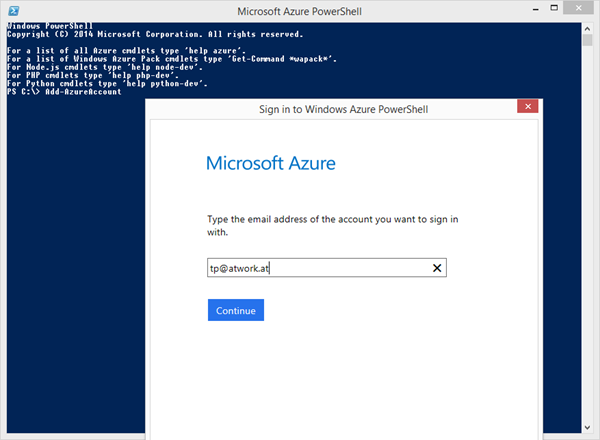Clear the email field with the X icon

(x=436, y=268)
